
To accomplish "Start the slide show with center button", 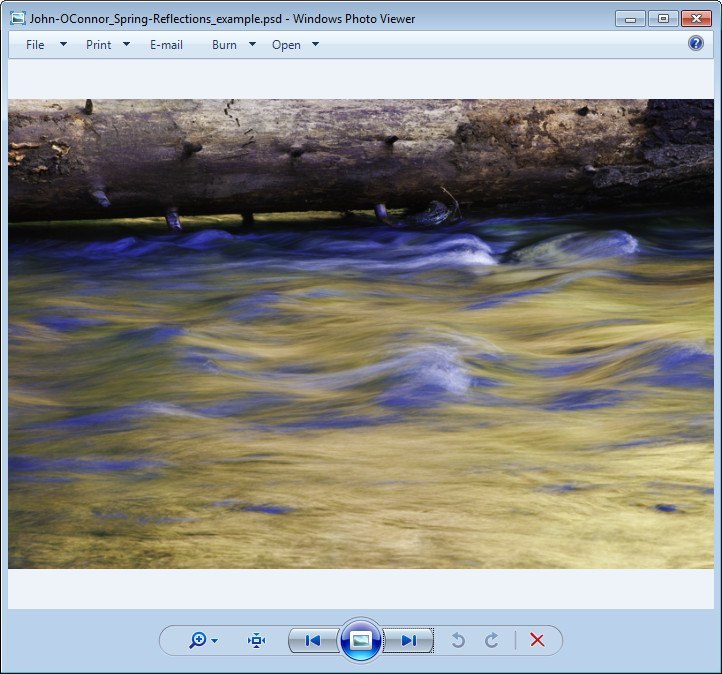I will 361,640.
